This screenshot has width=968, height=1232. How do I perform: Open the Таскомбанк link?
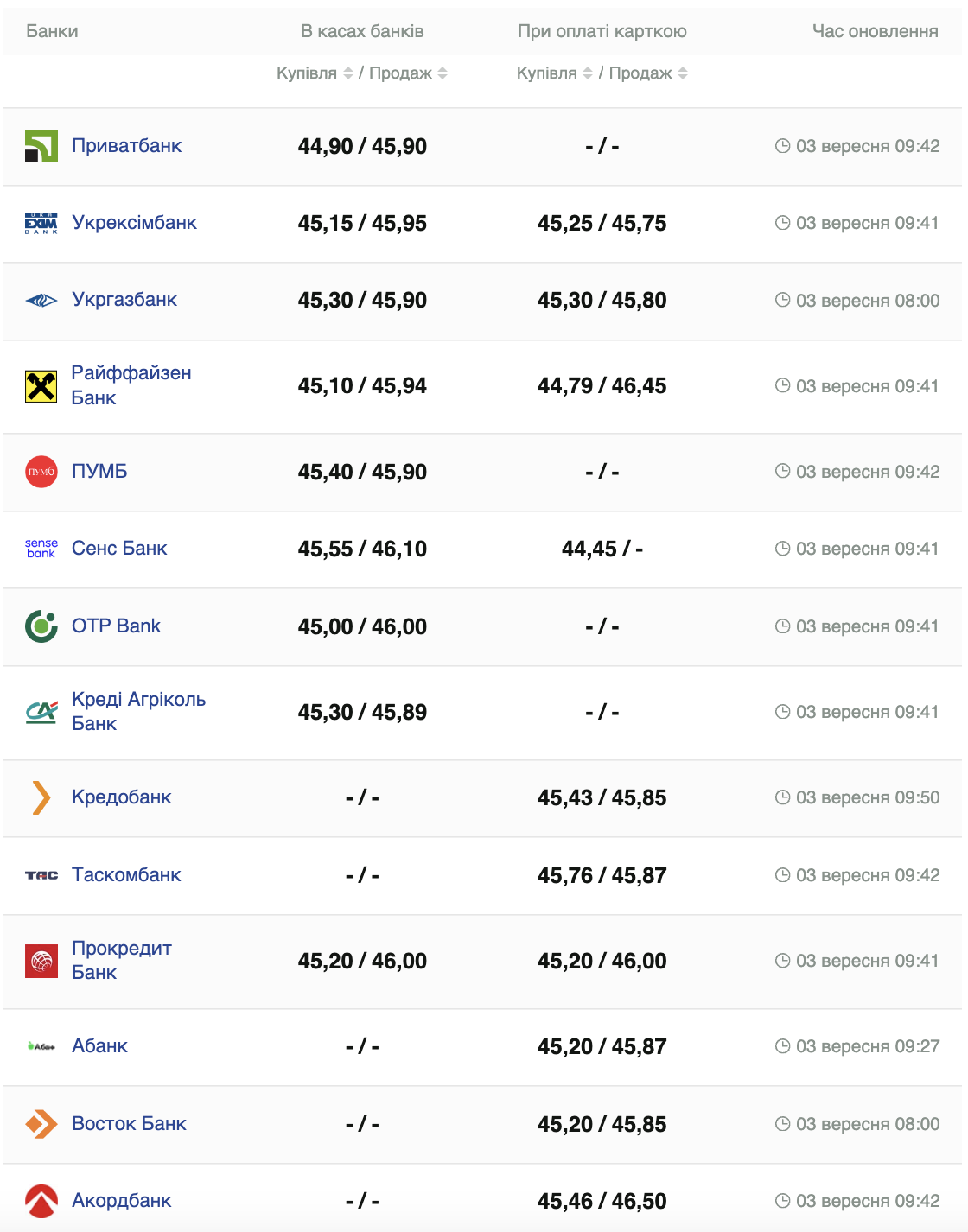[x=126, y=875]
